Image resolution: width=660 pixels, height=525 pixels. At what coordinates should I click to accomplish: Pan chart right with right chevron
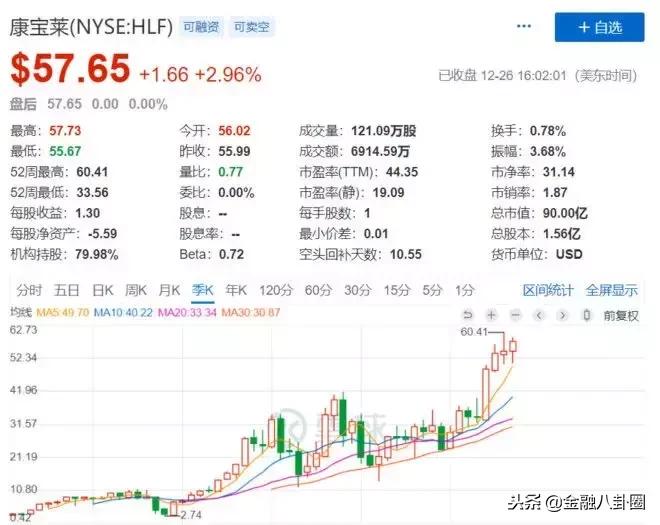563,315
